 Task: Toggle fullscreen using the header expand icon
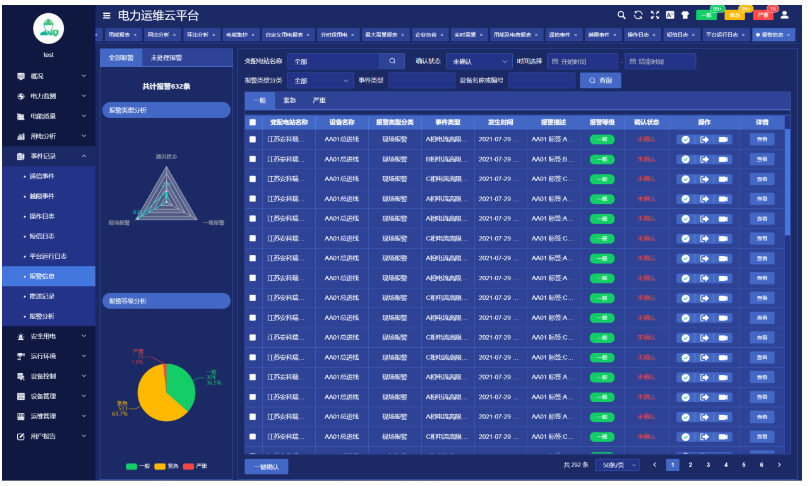click(654, 15)
